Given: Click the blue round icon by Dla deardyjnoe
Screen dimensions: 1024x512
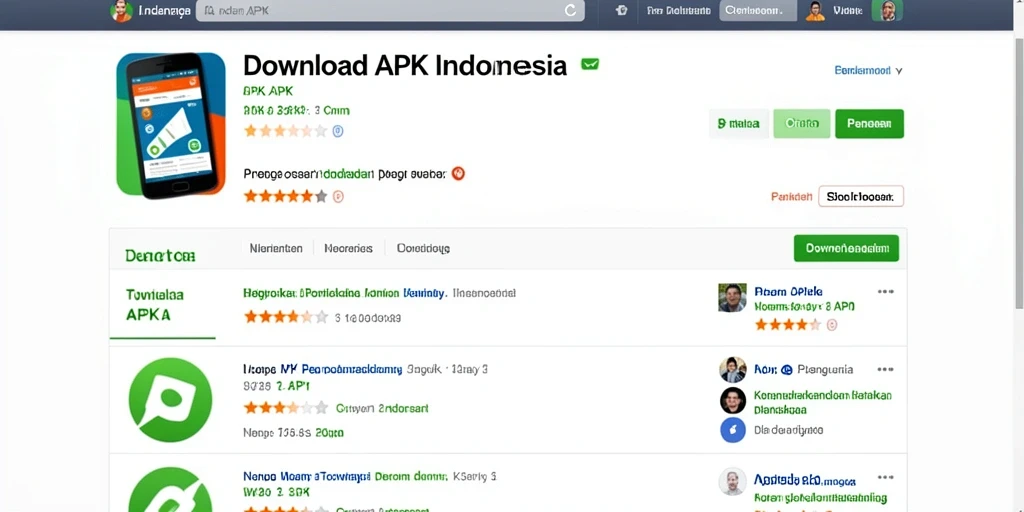Looking at the screenshot, I should click(x=733, y=430).
